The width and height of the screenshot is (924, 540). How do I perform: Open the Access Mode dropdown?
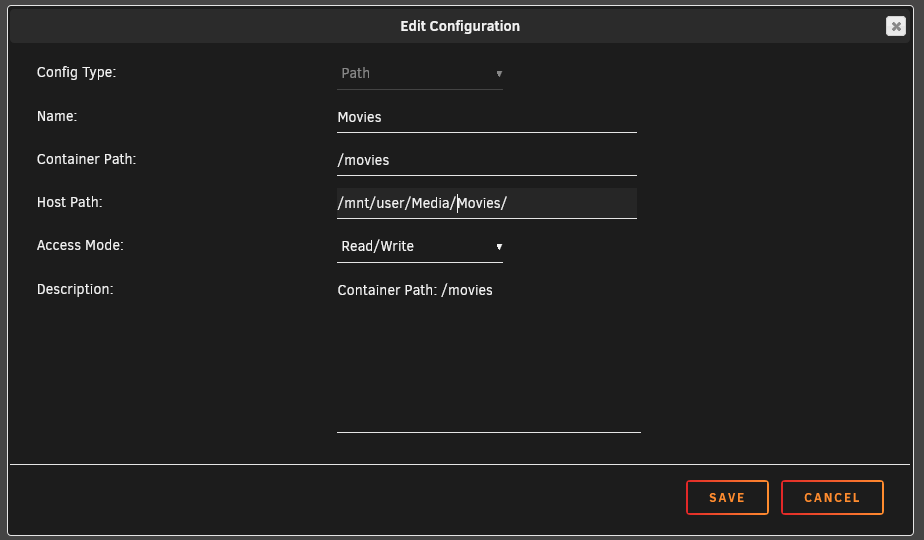pos(420,246)
